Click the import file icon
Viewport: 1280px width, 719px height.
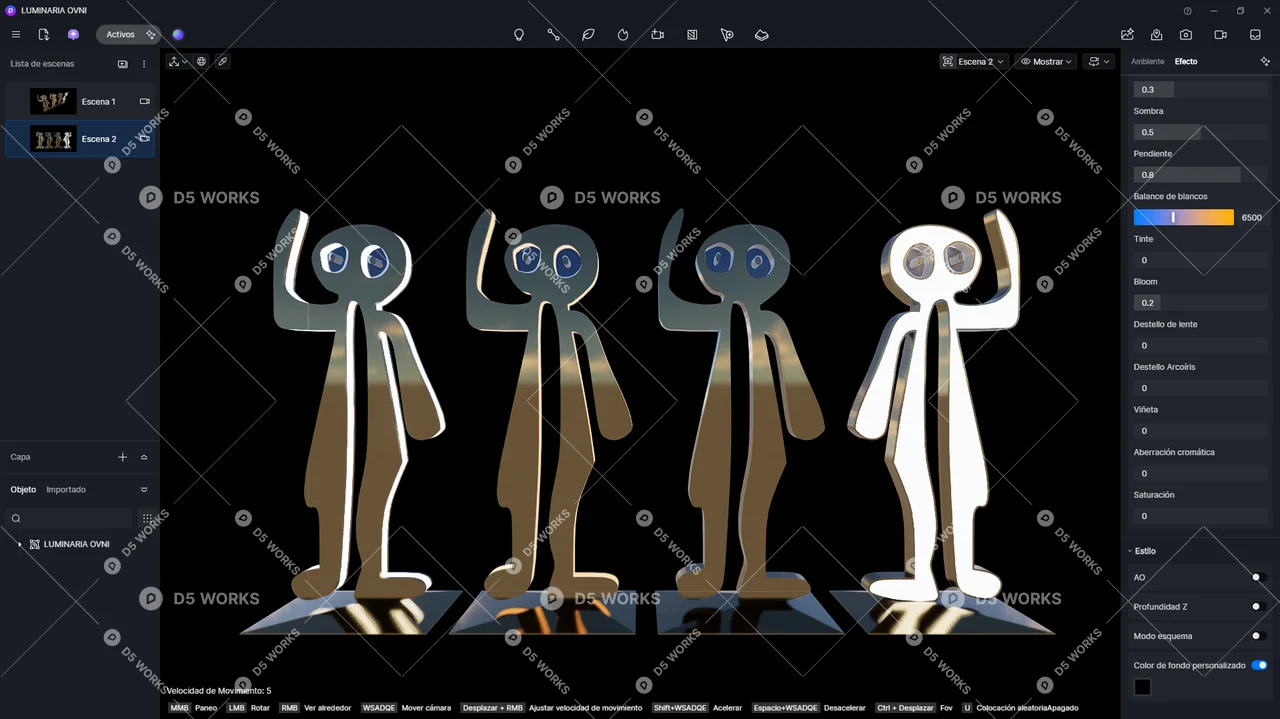point(44,34)
